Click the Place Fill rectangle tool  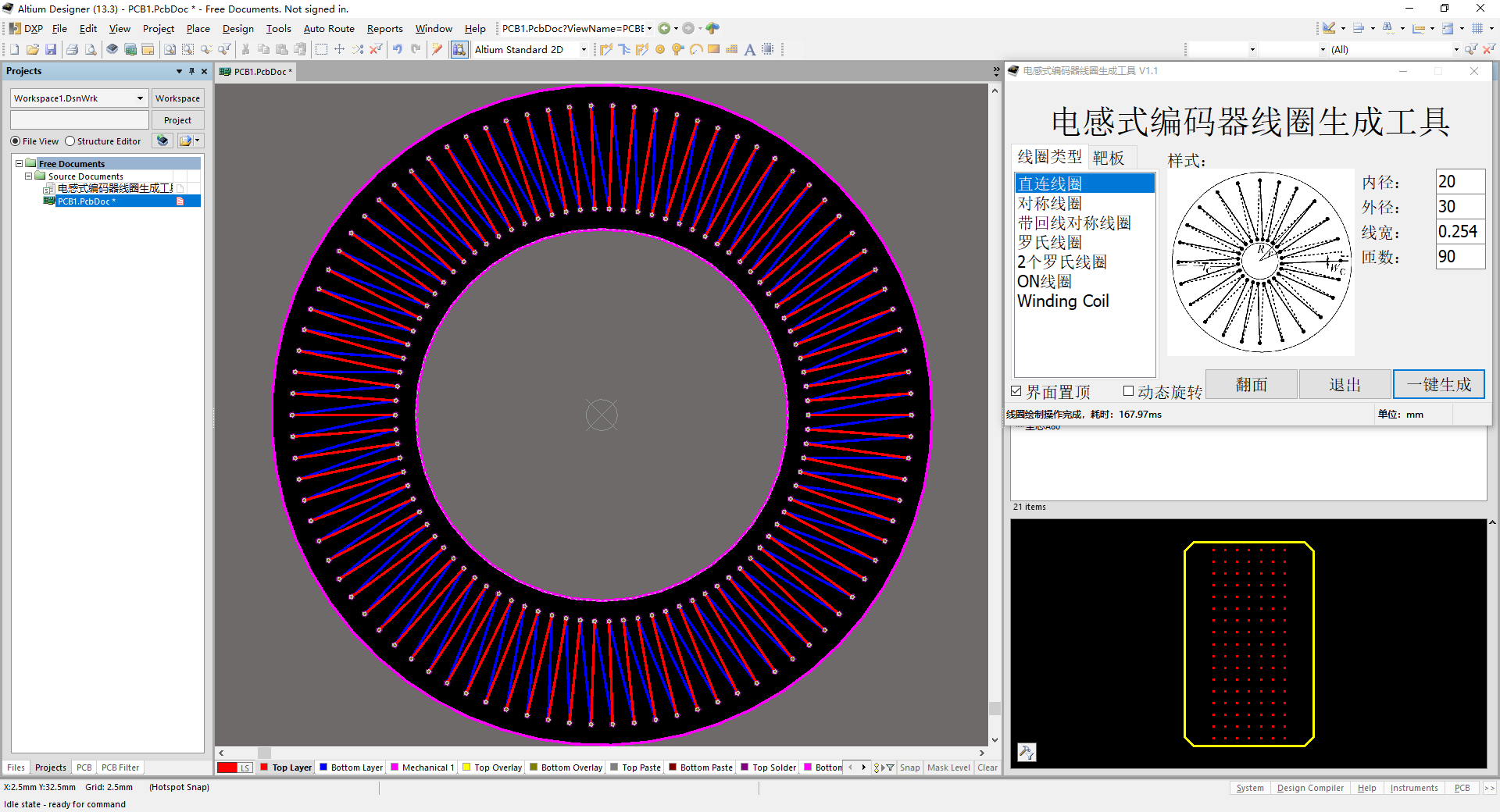pyautogui.click(x=713, y=49)
